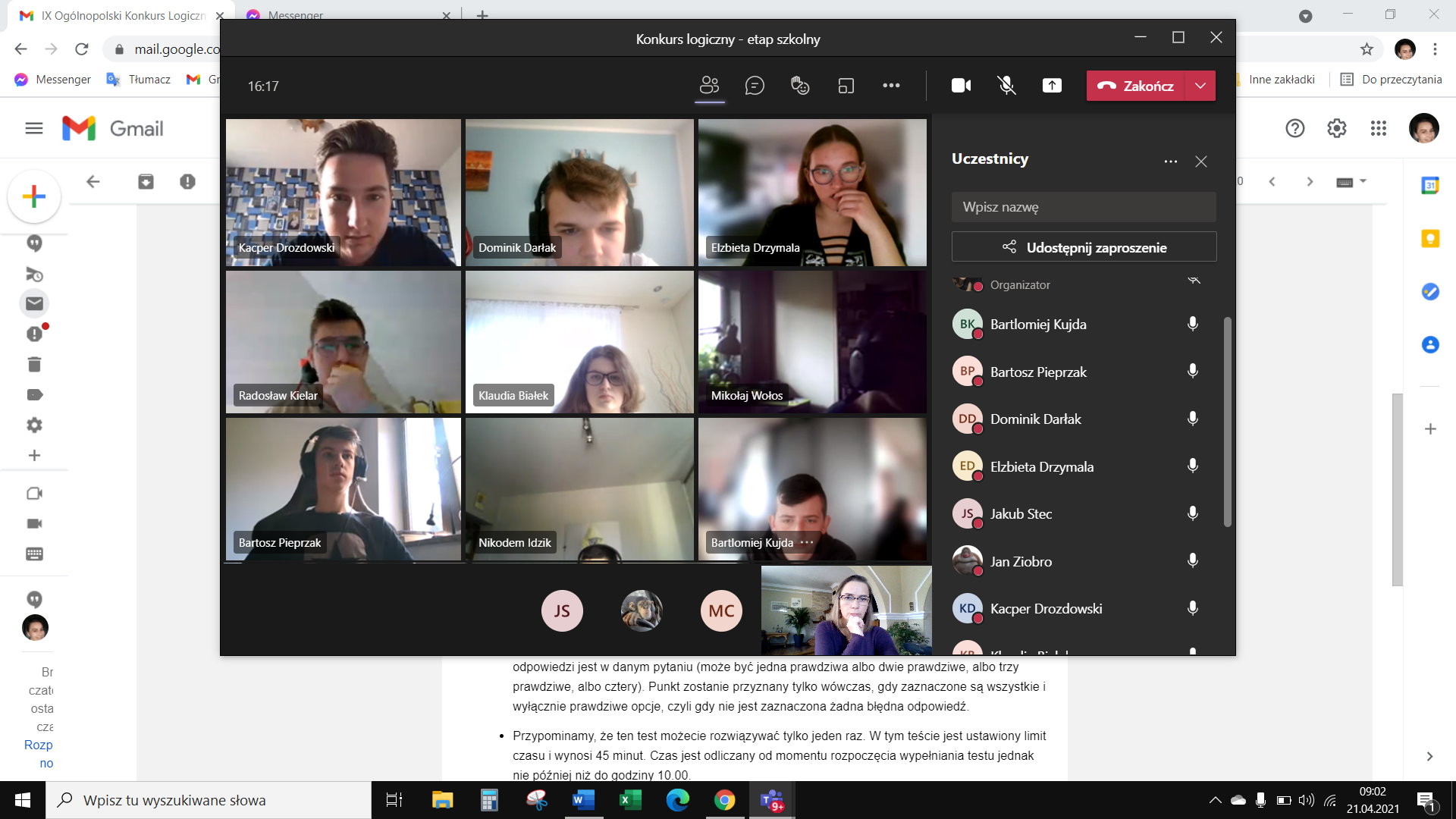Open Contacts in Gmail side panel

(1430, 345)
